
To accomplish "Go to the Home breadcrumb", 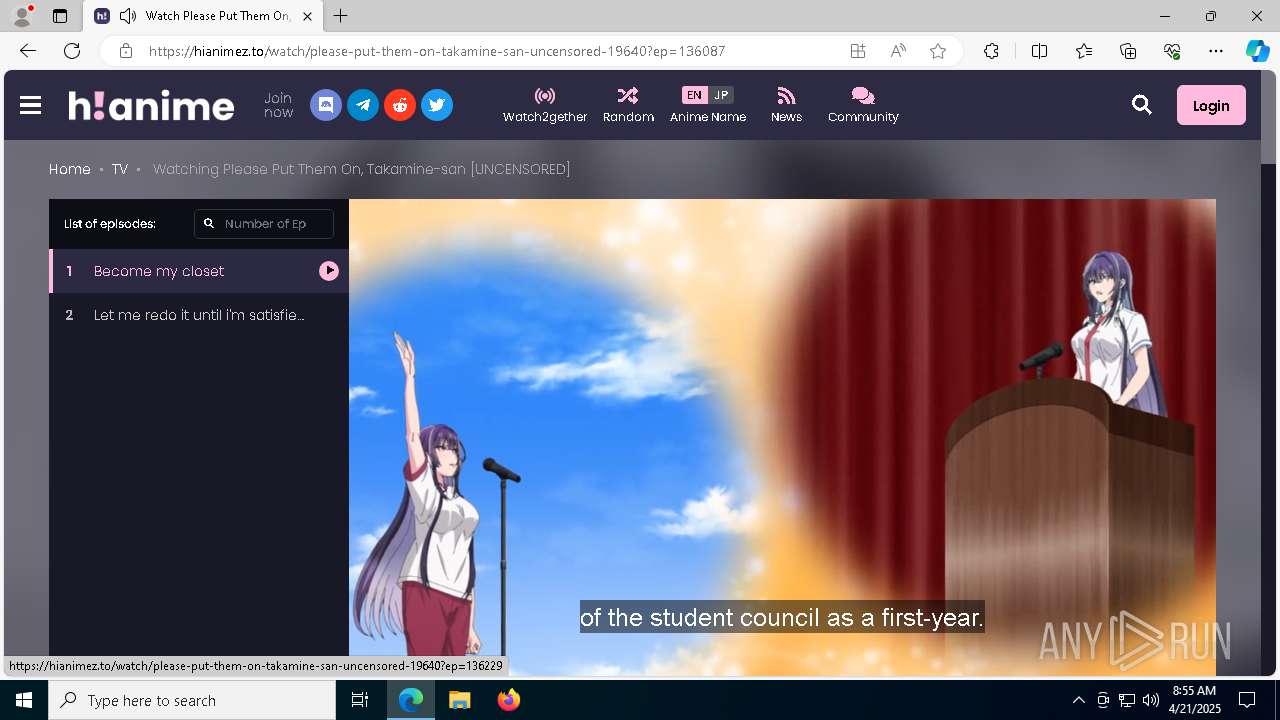I will click(x=70, y=169).
